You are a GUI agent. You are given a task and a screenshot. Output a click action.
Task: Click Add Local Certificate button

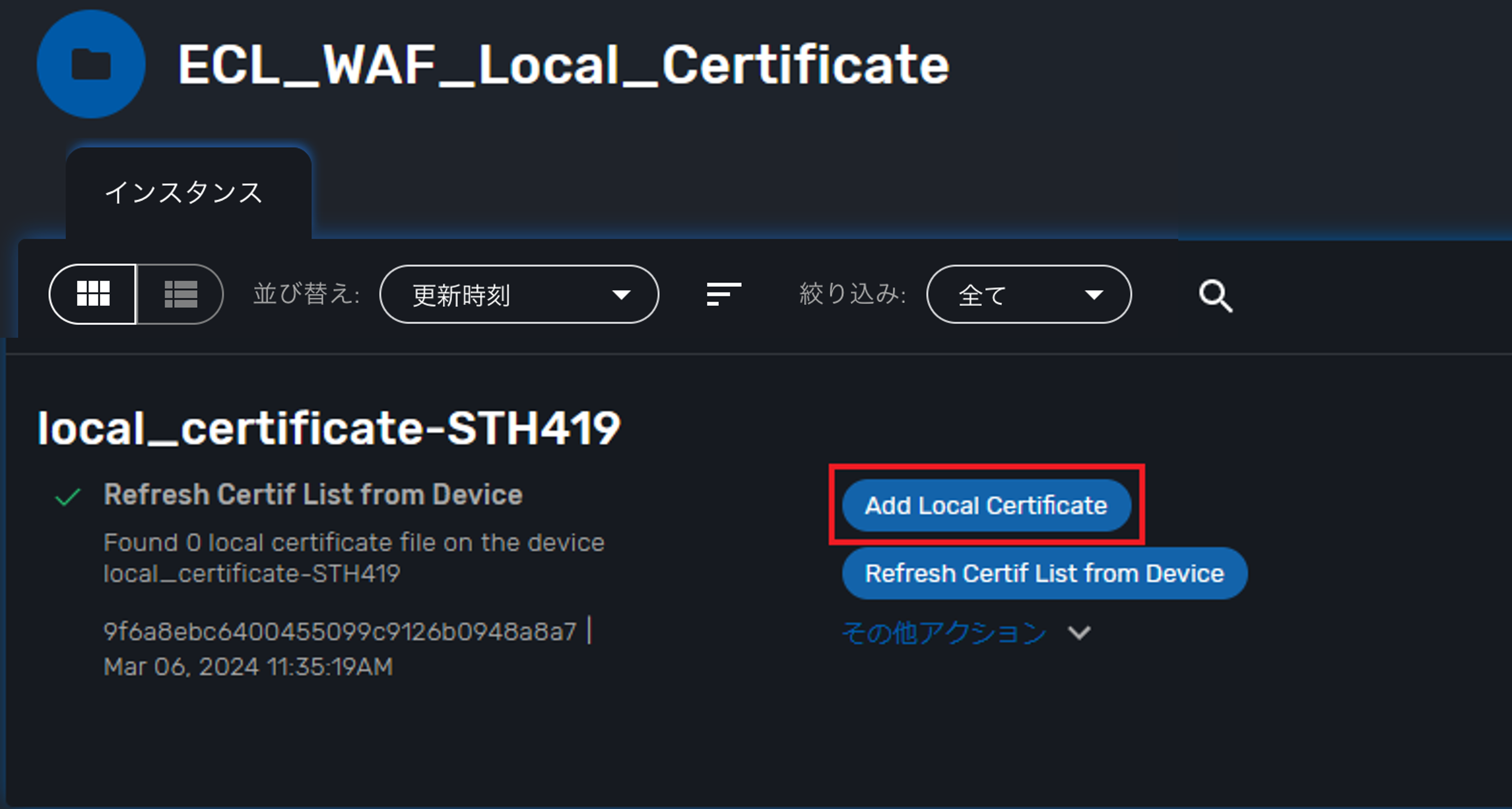986,505
